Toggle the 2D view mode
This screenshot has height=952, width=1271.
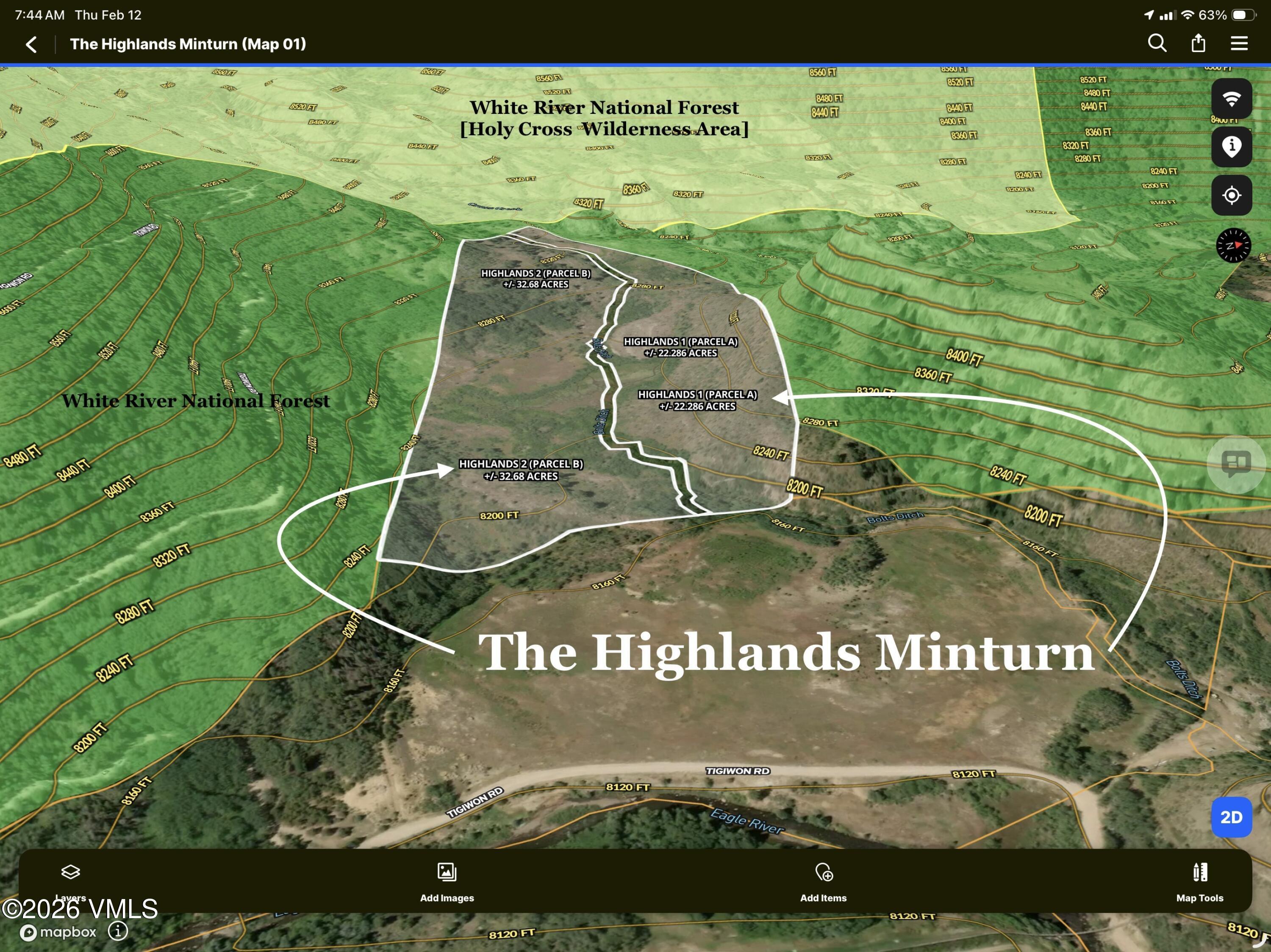[x=1231, y=817]
